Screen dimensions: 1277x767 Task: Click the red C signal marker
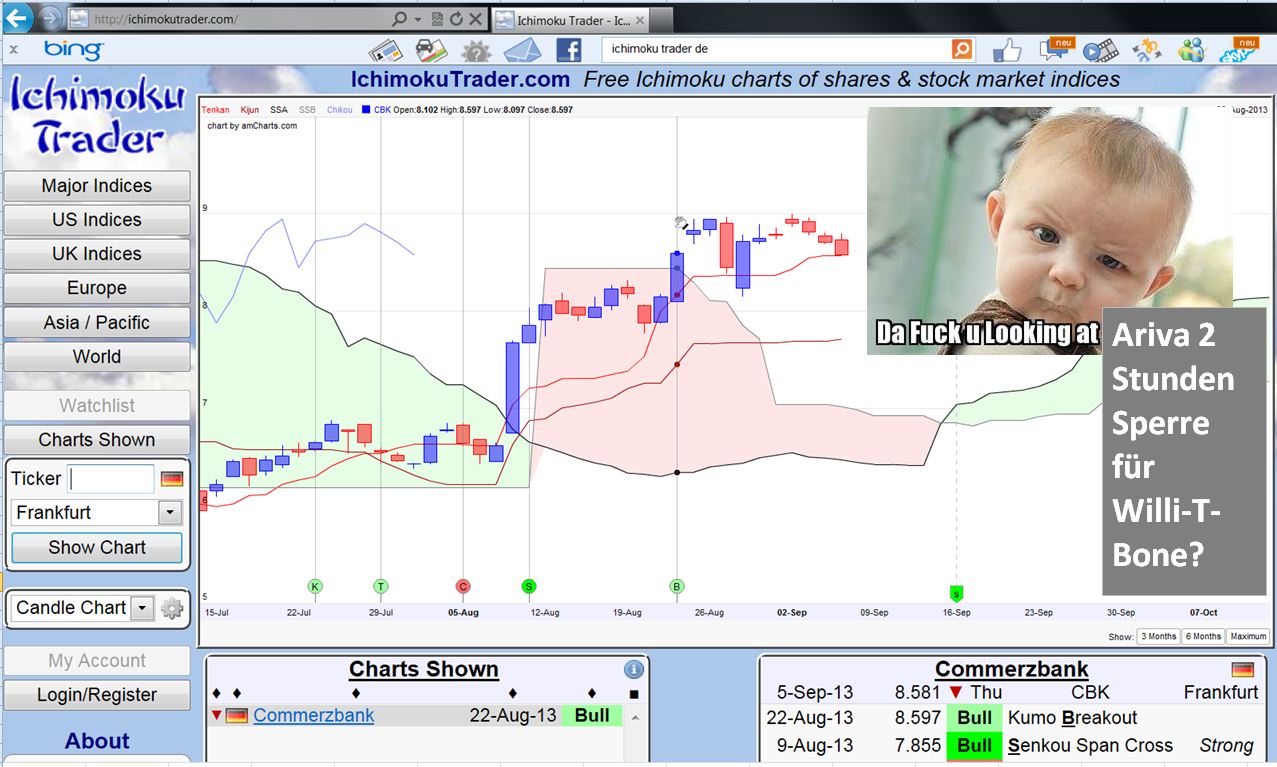click(x=463, y=586)
